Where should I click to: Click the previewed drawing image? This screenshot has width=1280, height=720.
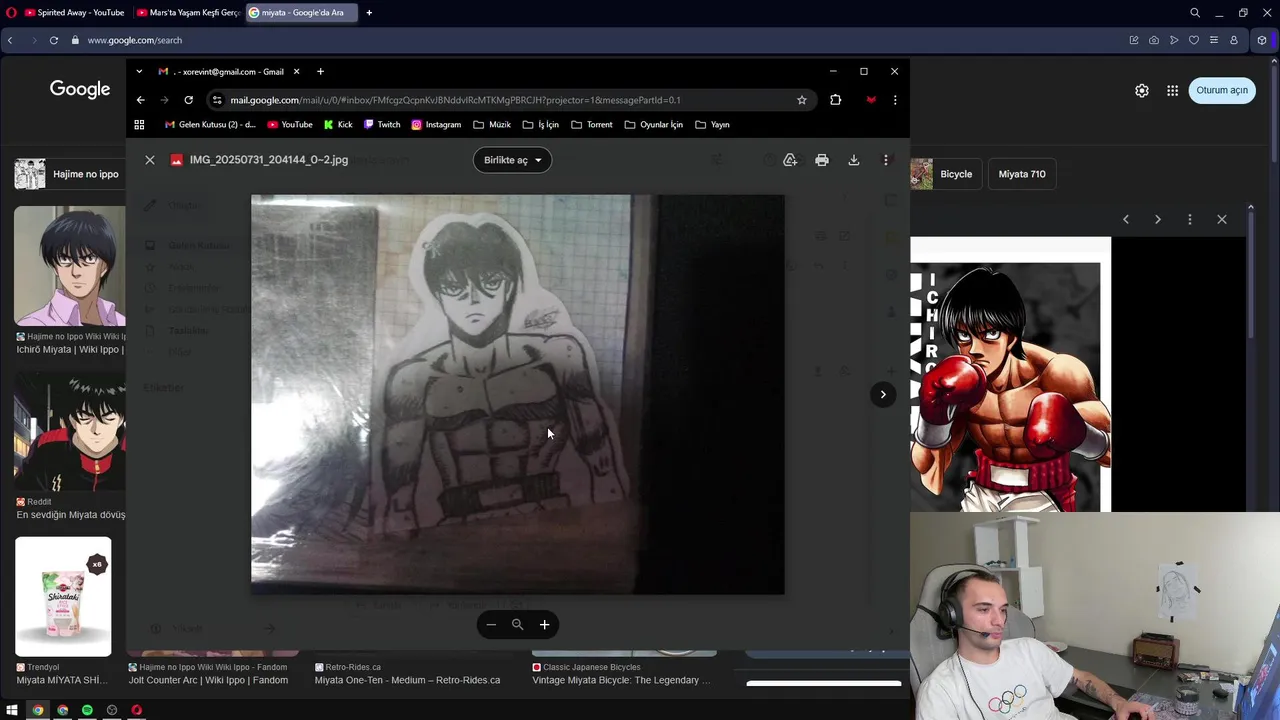(517, 394)
